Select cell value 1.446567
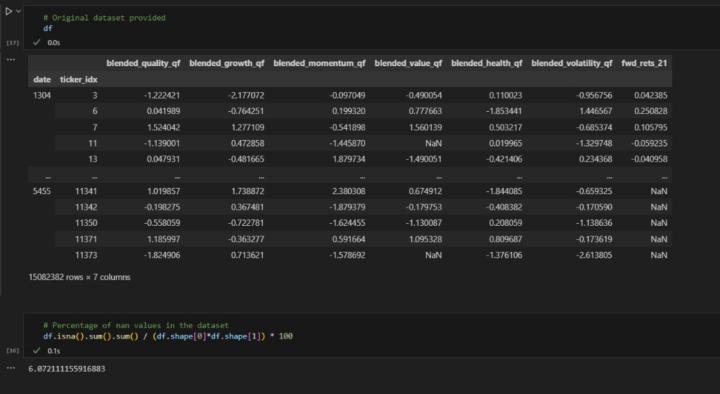Image resolution: width=720 pixels, height=394 pixels. click(x=595, y=111)
